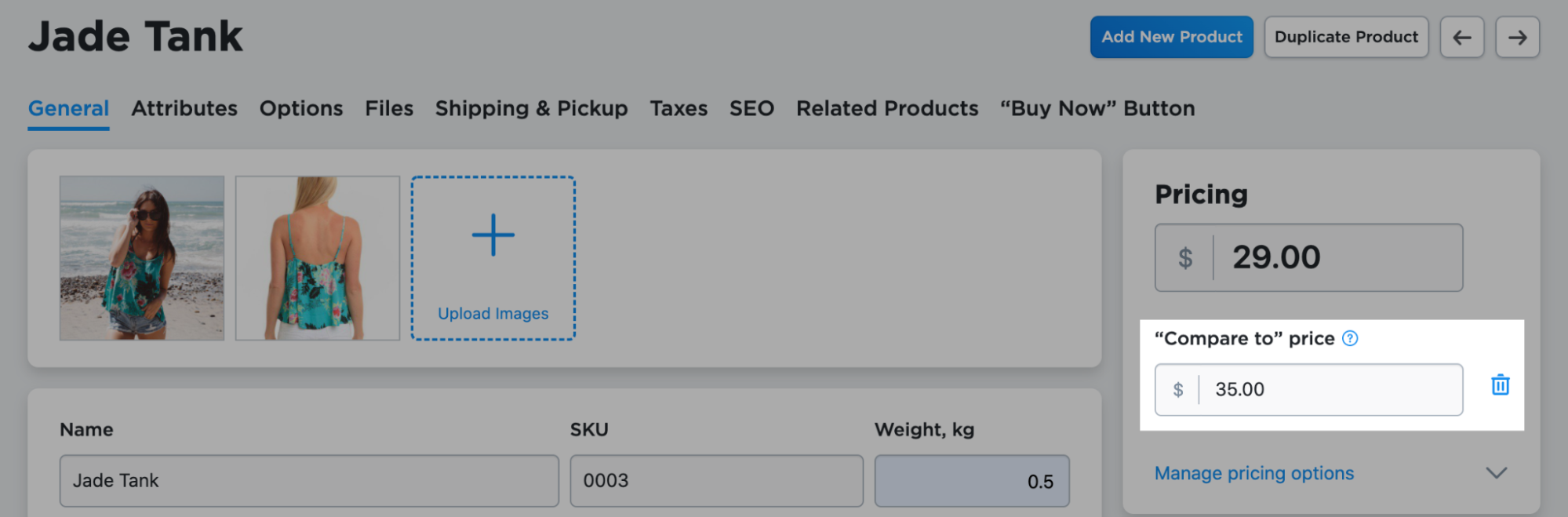The height and width of the screenshot is (517, 1568).
Task: Expand the Manage pricing options chevron
Action: [1496, 474]
